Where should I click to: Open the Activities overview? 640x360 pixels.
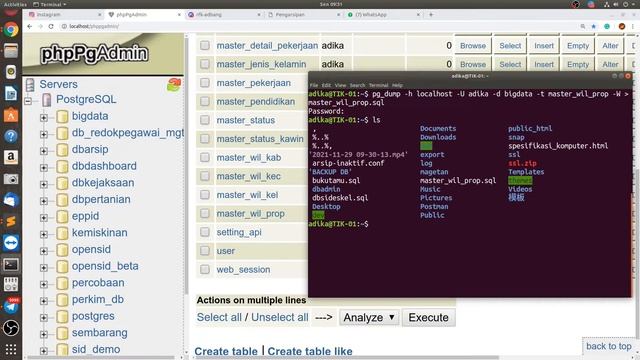pos(15,4)
